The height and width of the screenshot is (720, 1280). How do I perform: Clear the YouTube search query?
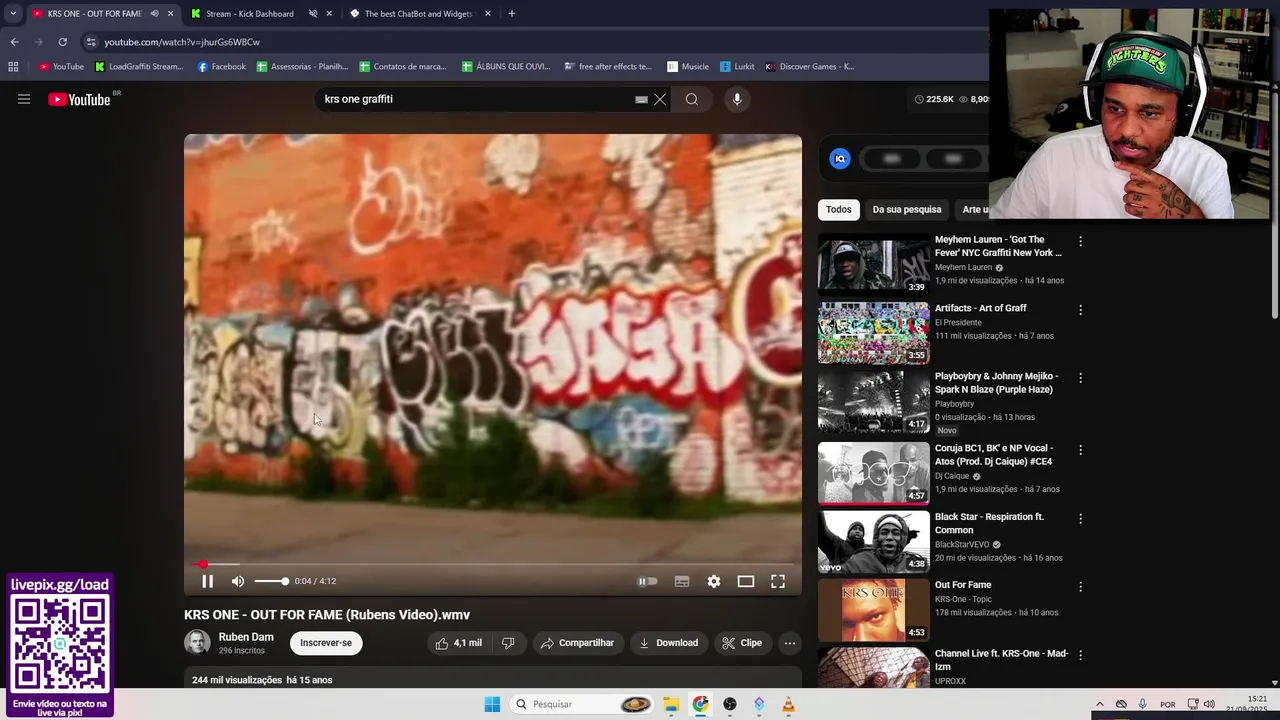point(660,99)
